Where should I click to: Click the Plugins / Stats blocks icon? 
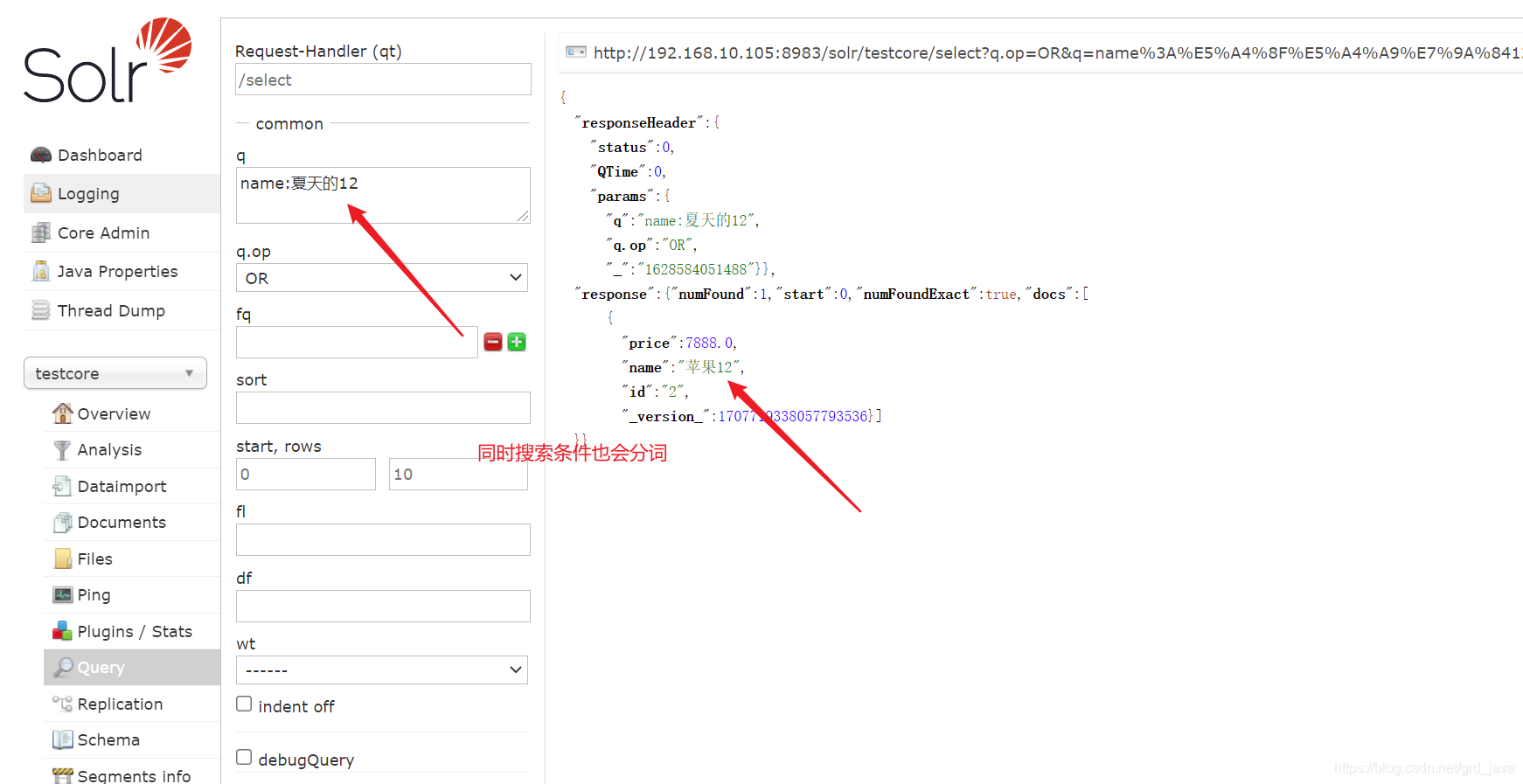point(62,631)
